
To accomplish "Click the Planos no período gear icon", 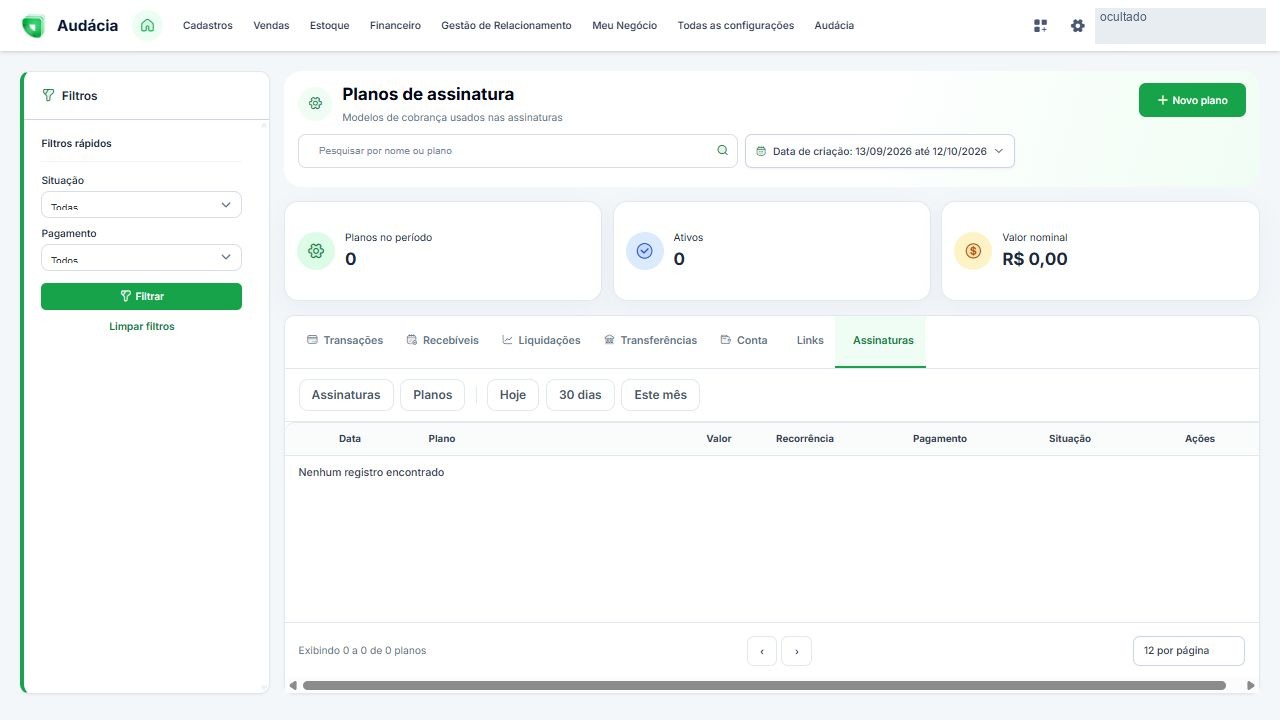I will click(x=316, y=251).
